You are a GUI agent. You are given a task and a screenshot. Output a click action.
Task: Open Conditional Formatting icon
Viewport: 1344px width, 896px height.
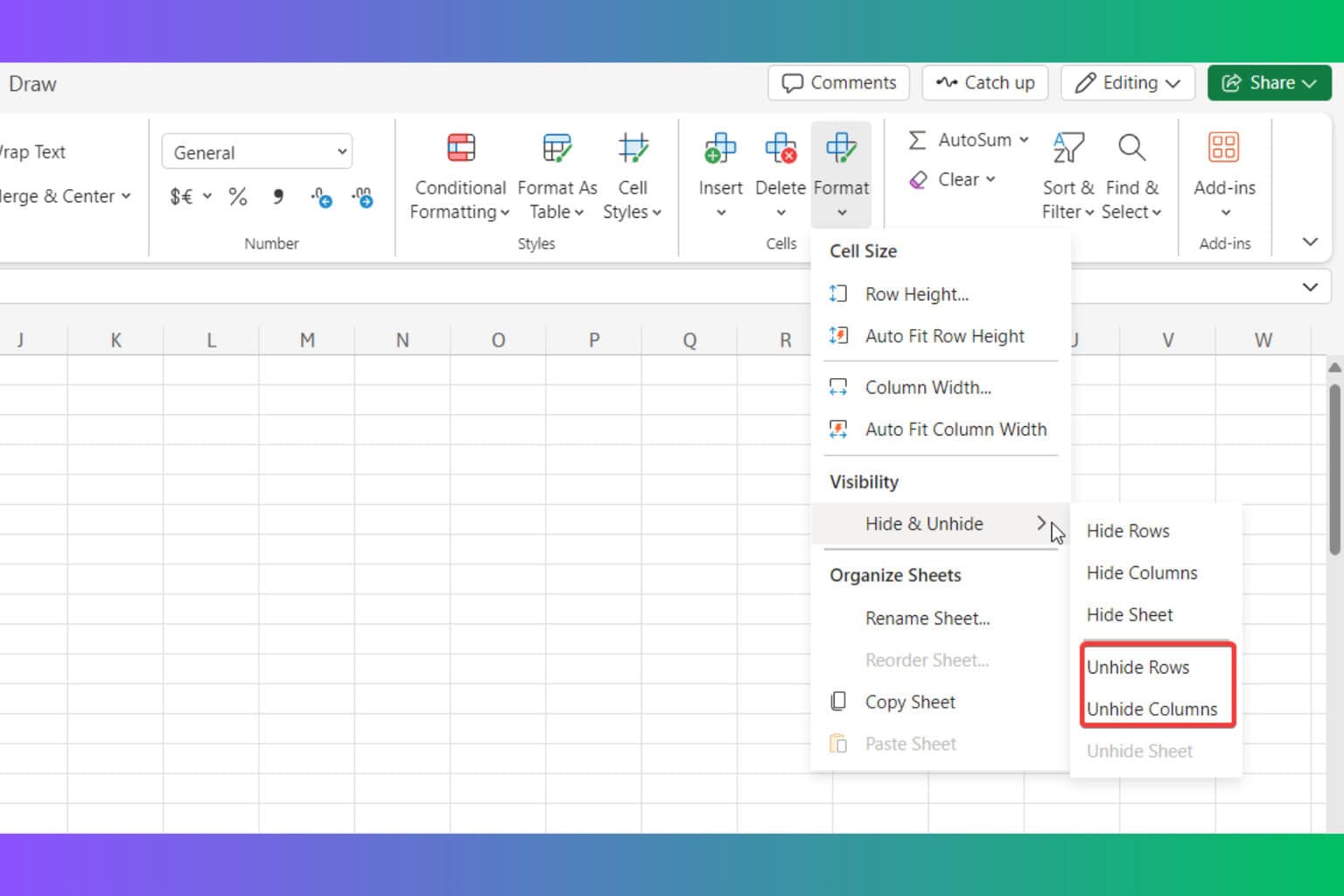coord(460,149)
